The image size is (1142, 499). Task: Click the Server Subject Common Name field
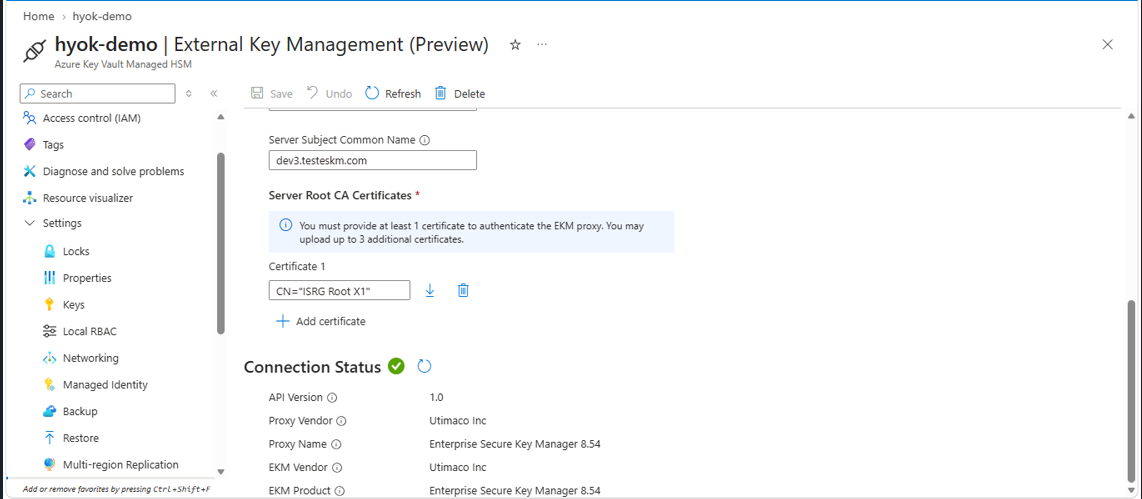[373, 160]
